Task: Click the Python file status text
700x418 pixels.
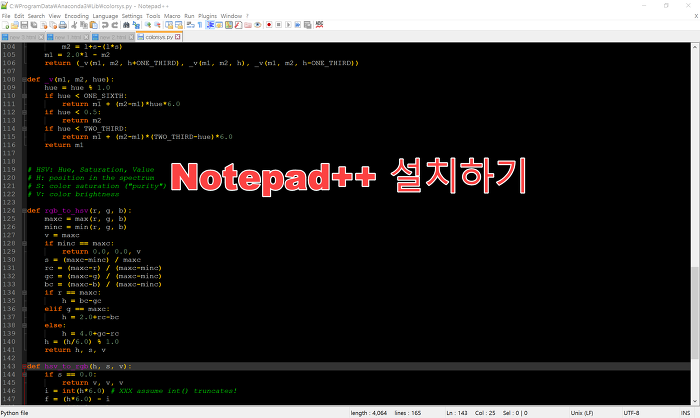Action: (14, 413)
